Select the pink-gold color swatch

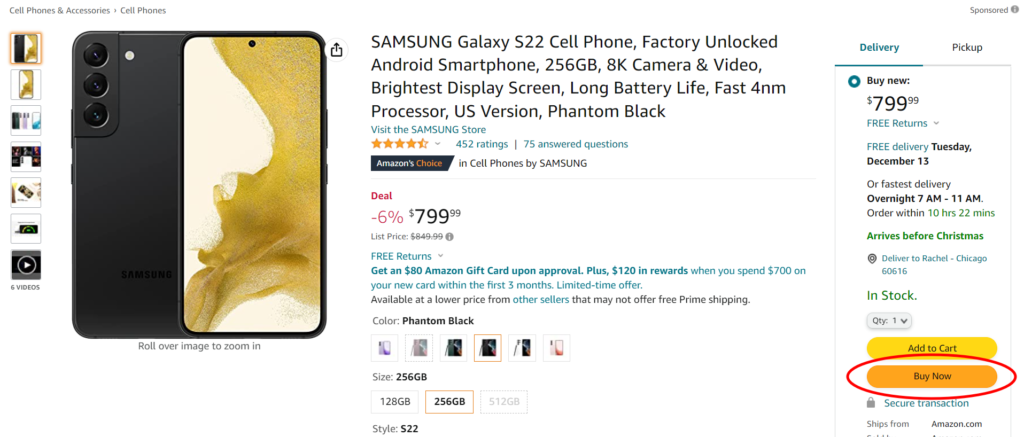click(x=556, y=347)
